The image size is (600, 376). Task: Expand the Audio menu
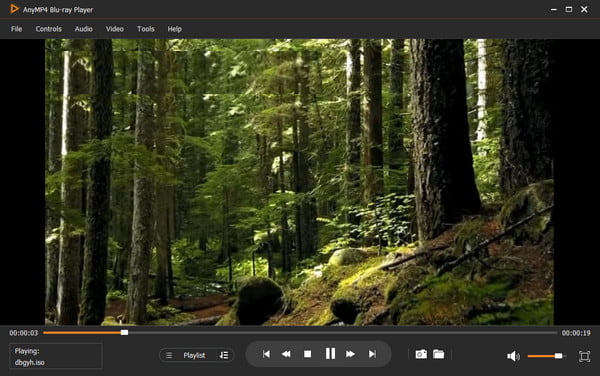tap(83, 29)
